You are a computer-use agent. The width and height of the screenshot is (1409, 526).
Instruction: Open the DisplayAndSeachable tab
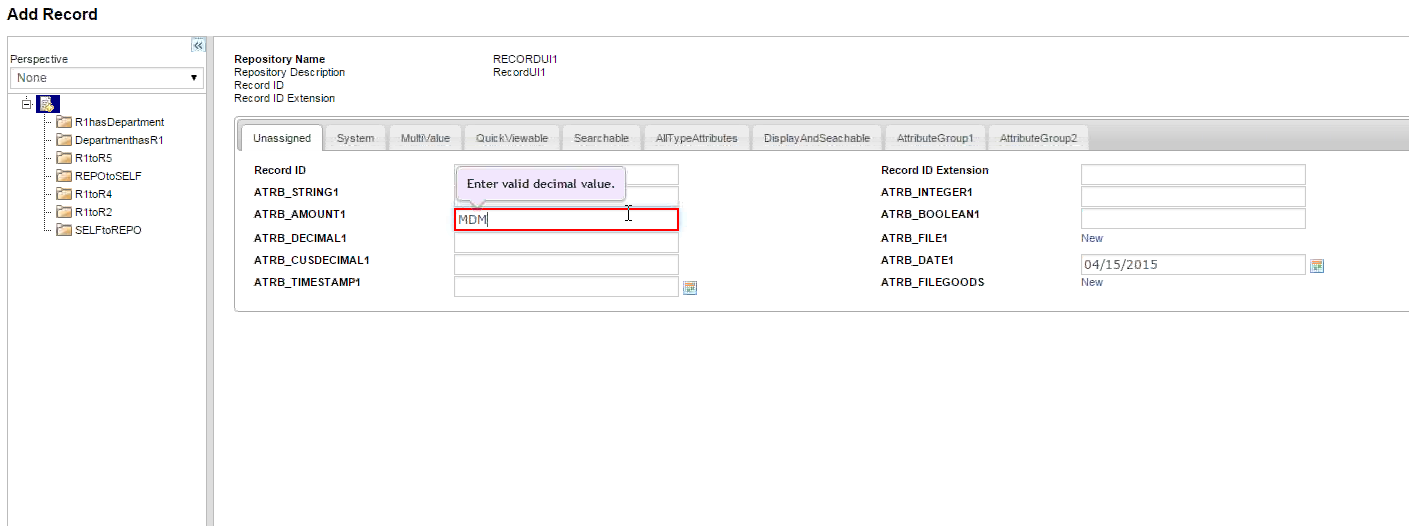pos(817,138)
